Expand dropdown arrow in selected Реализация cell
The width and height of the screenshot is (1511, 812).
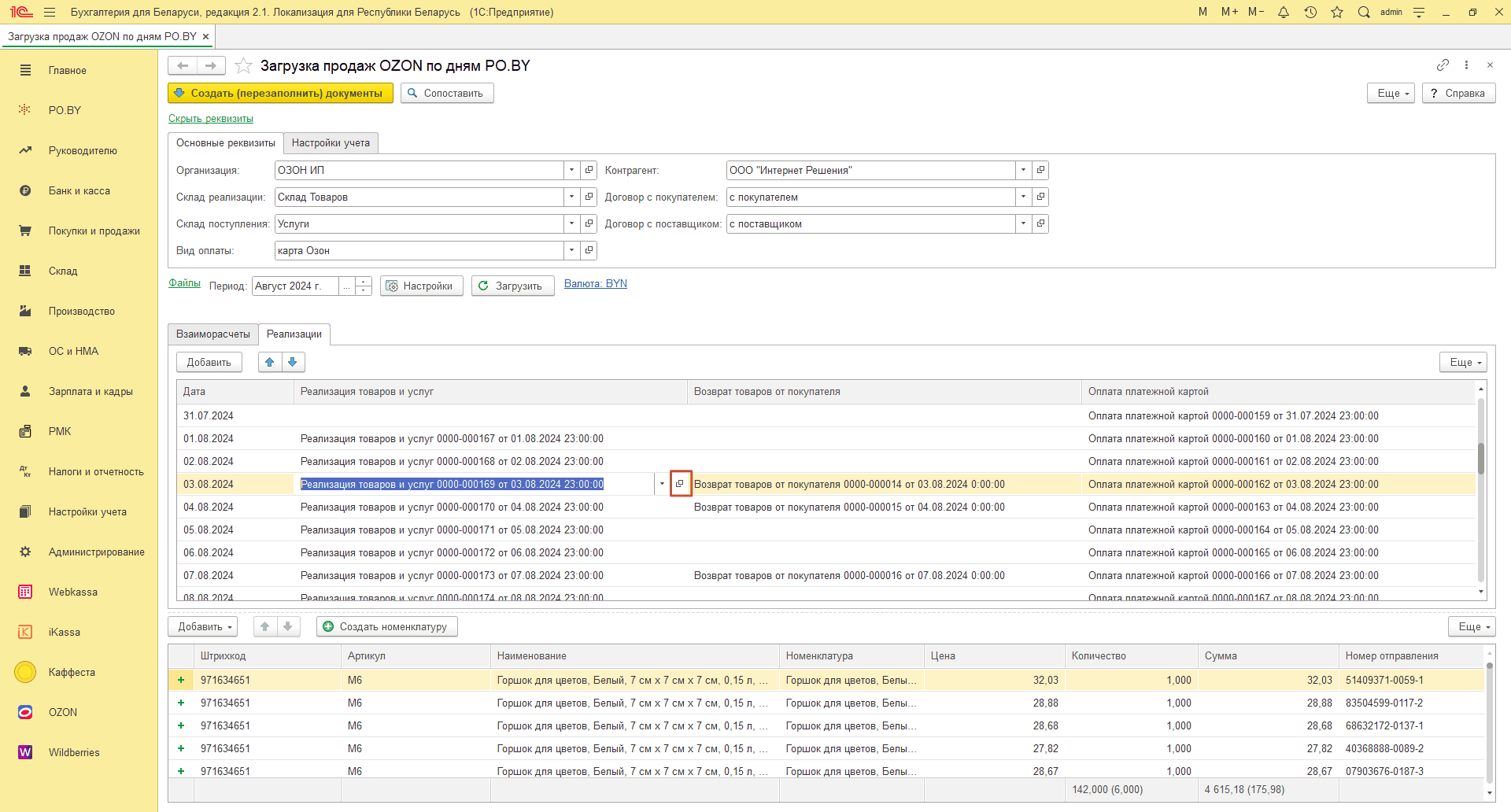pos(662,484)
